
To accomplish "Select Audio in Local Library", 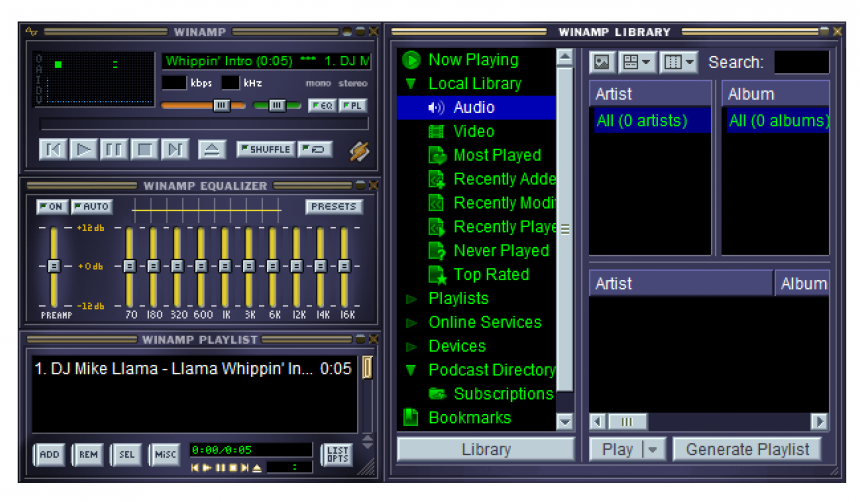I will coord(476,107).
